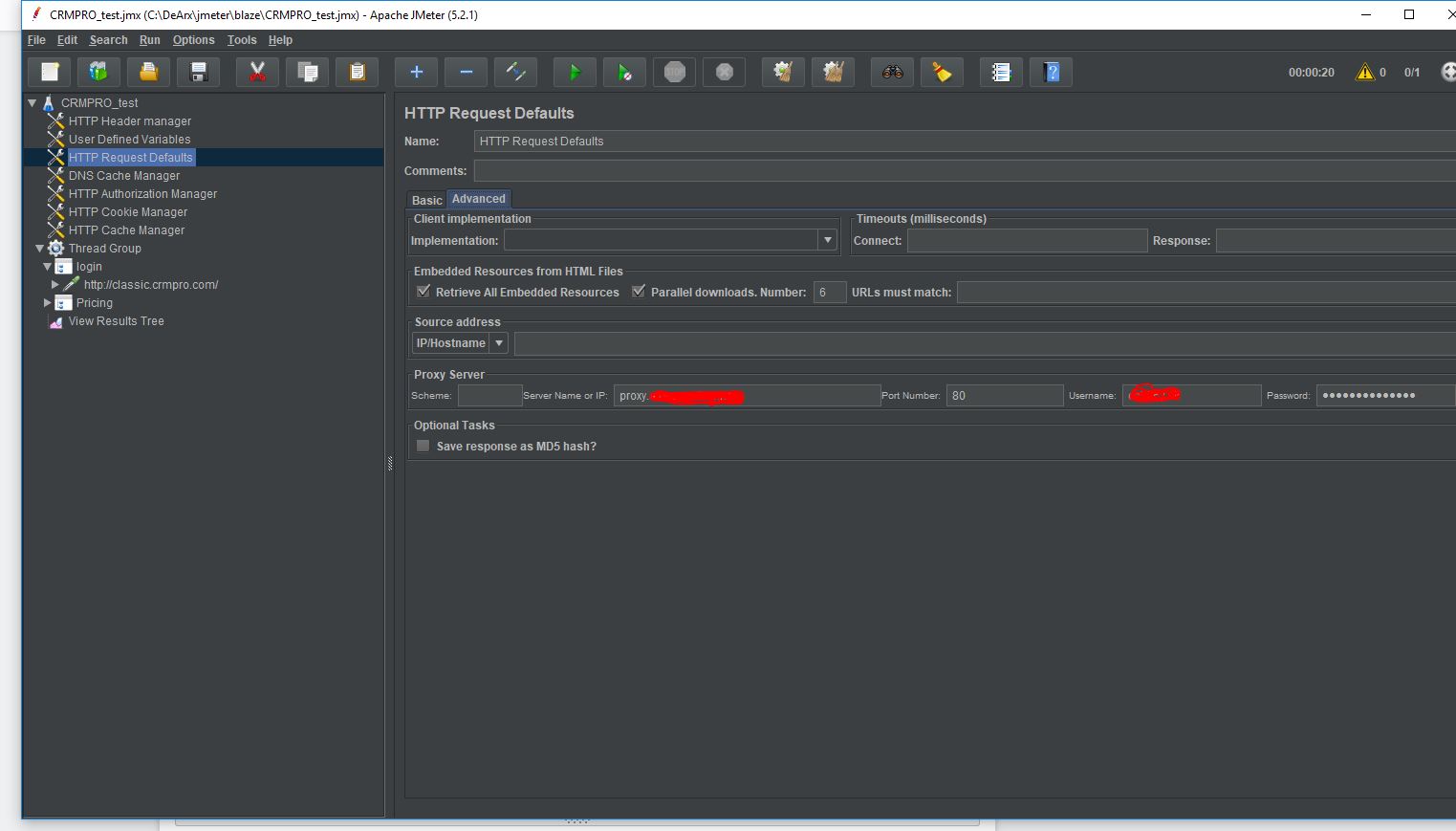Click the Response timeout field
1456x831 pixels.
click(1336, 240)
